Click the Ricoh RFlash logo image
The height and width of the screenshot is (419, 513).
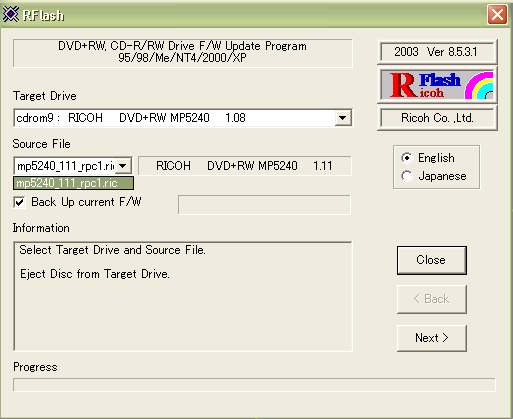tap(437, 85)
